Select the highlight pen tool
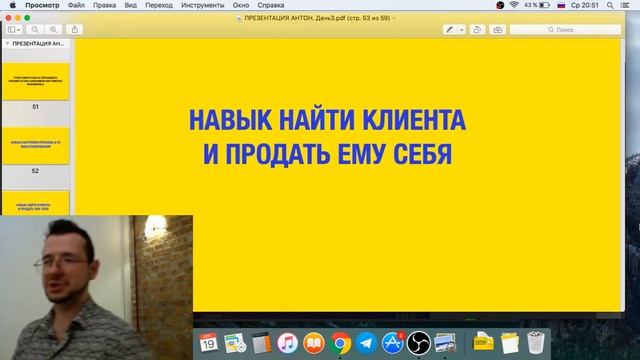Screen dimensions: 640x360 point(450,29)
